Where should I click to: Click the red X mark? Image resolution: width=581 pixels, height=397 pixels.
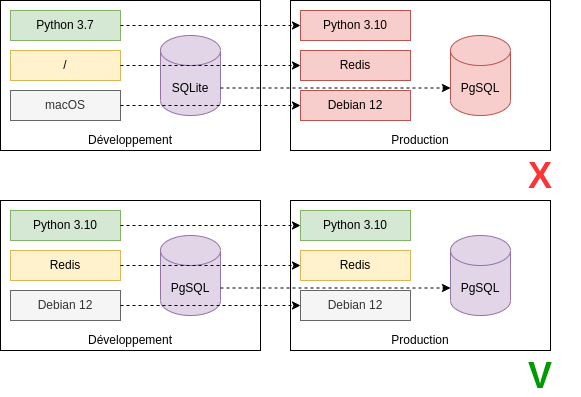point(540,175)
